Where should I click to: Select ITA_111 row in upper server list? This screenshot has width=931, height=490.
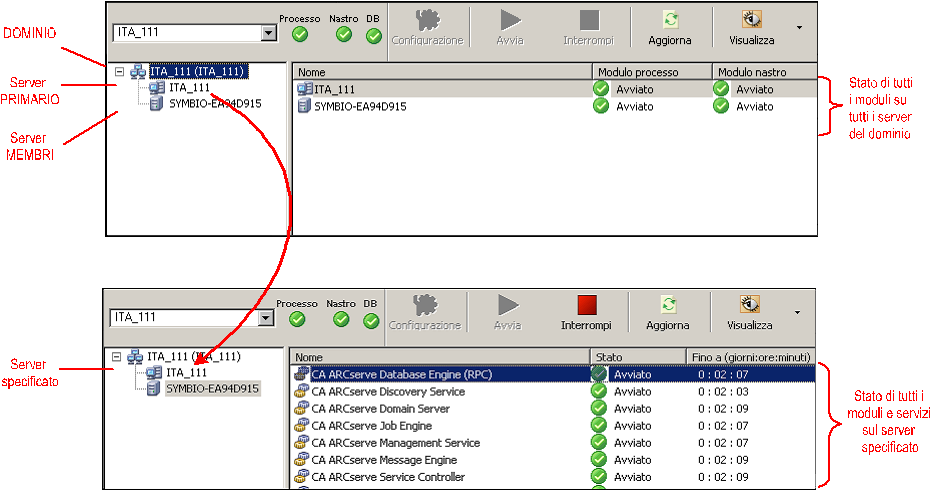click(555, 89)
